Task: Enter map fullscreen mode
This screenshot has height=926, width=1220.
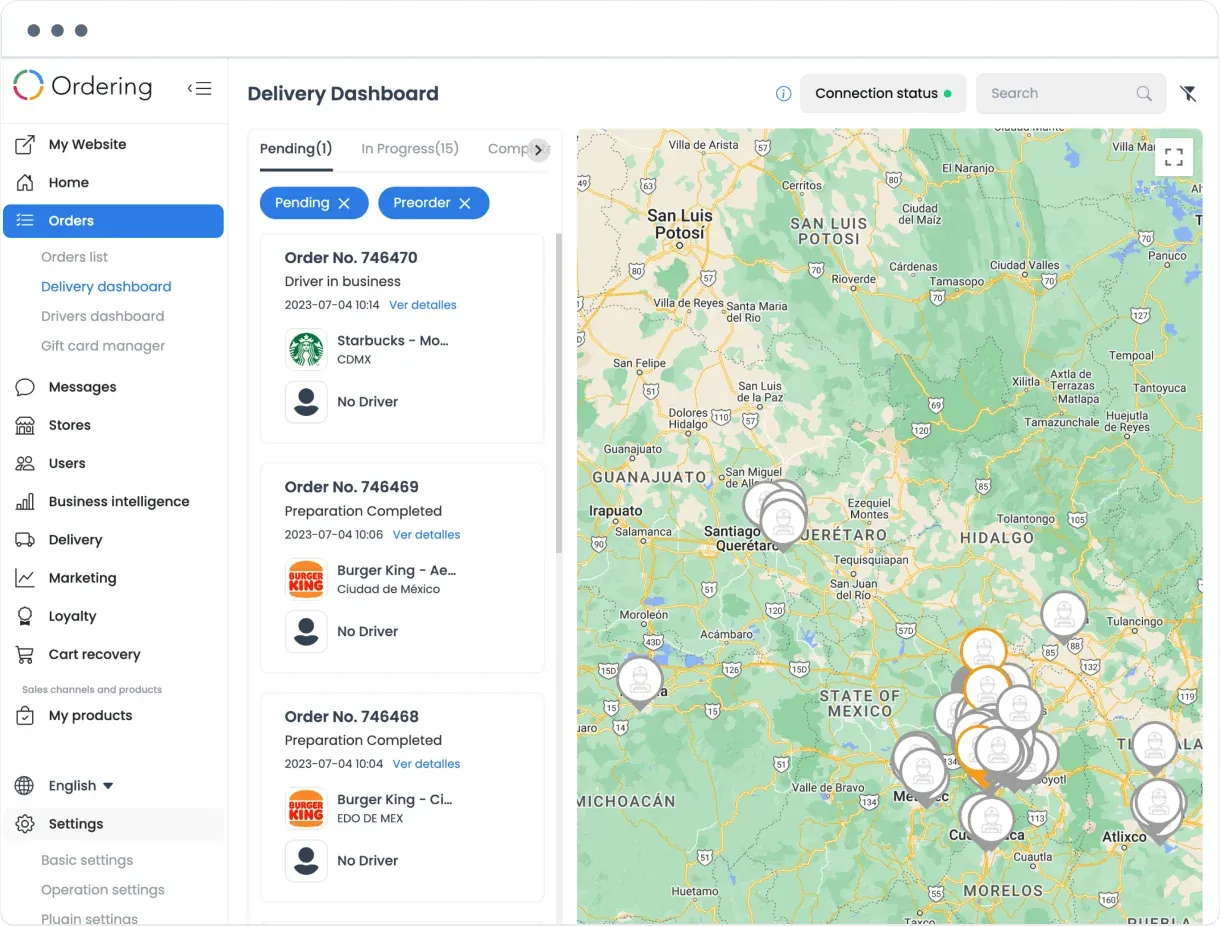Action: point(1174,157)
